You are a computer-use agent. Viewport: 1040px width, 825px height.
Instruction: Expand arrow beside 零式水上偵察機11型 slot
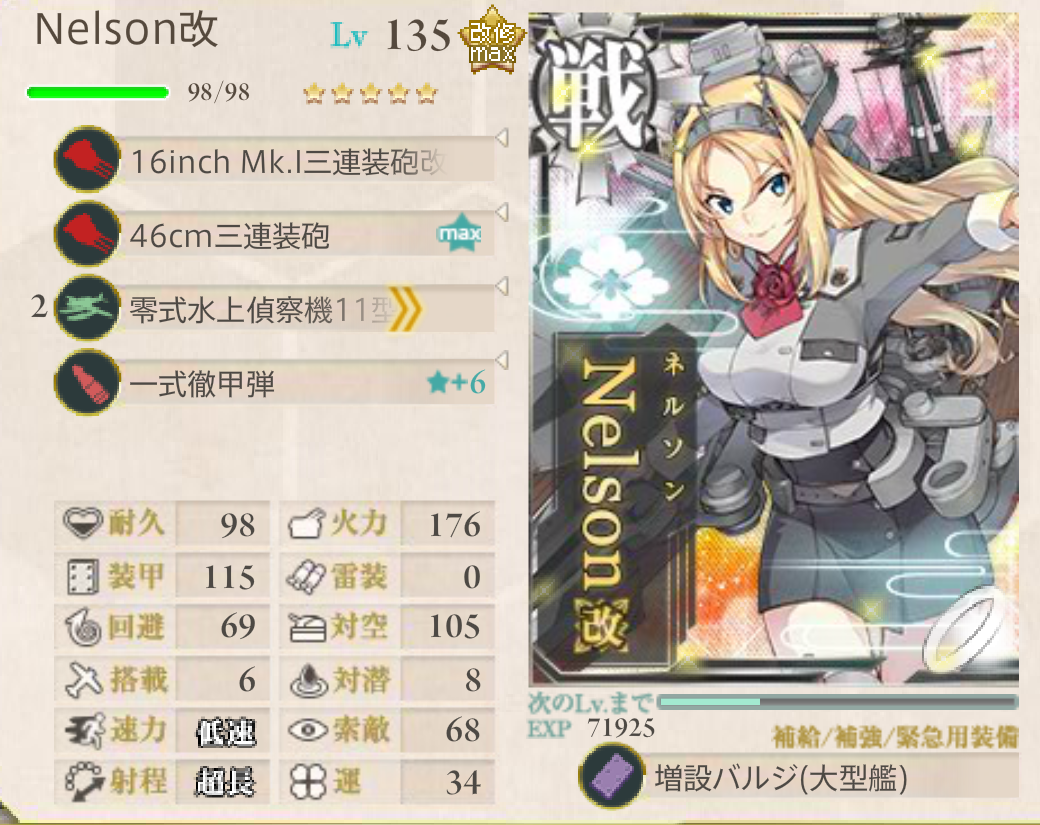(502, 286)
